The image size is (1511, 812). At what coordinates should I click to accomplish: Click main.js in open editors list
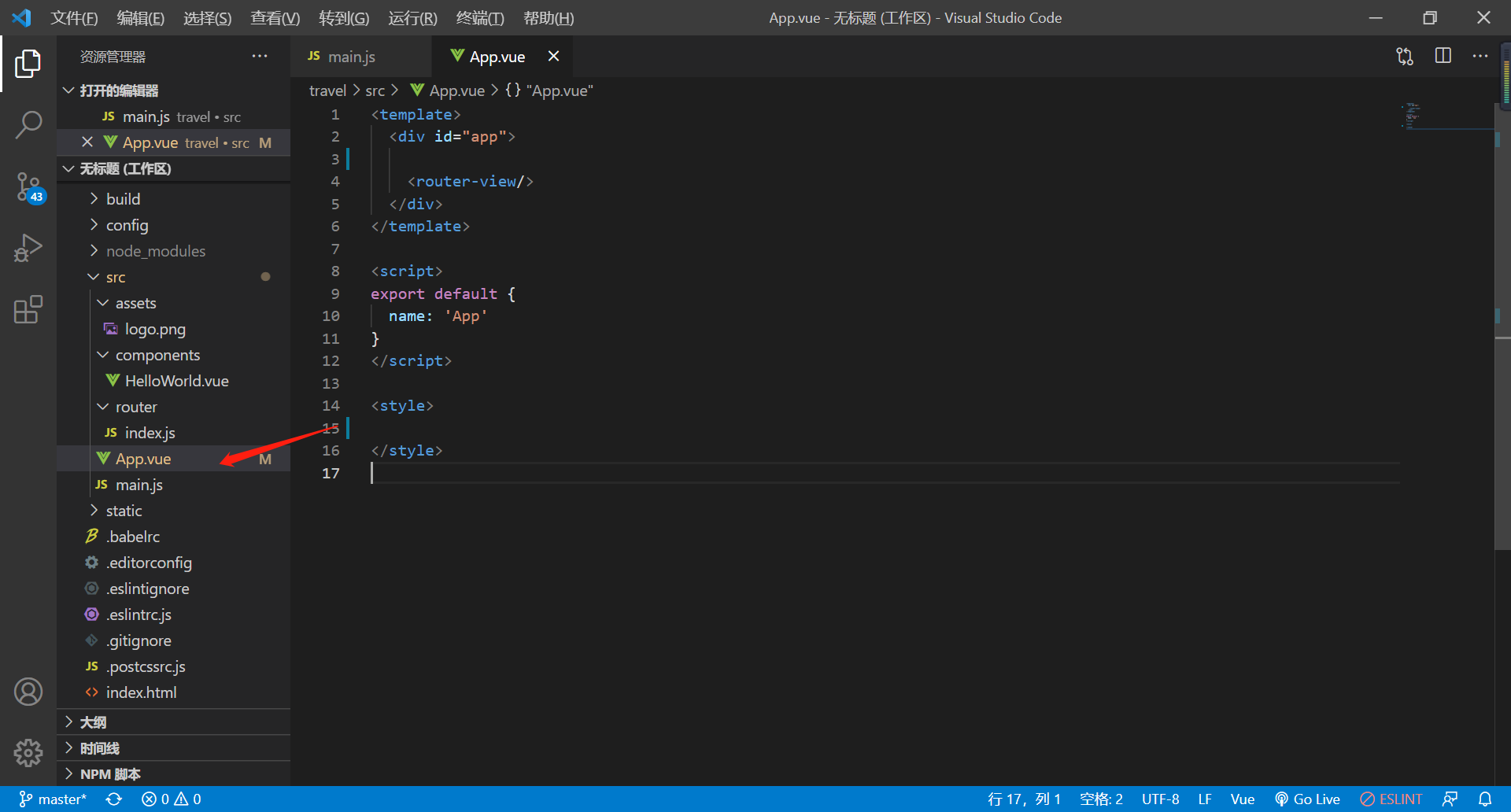pos(173,116)
